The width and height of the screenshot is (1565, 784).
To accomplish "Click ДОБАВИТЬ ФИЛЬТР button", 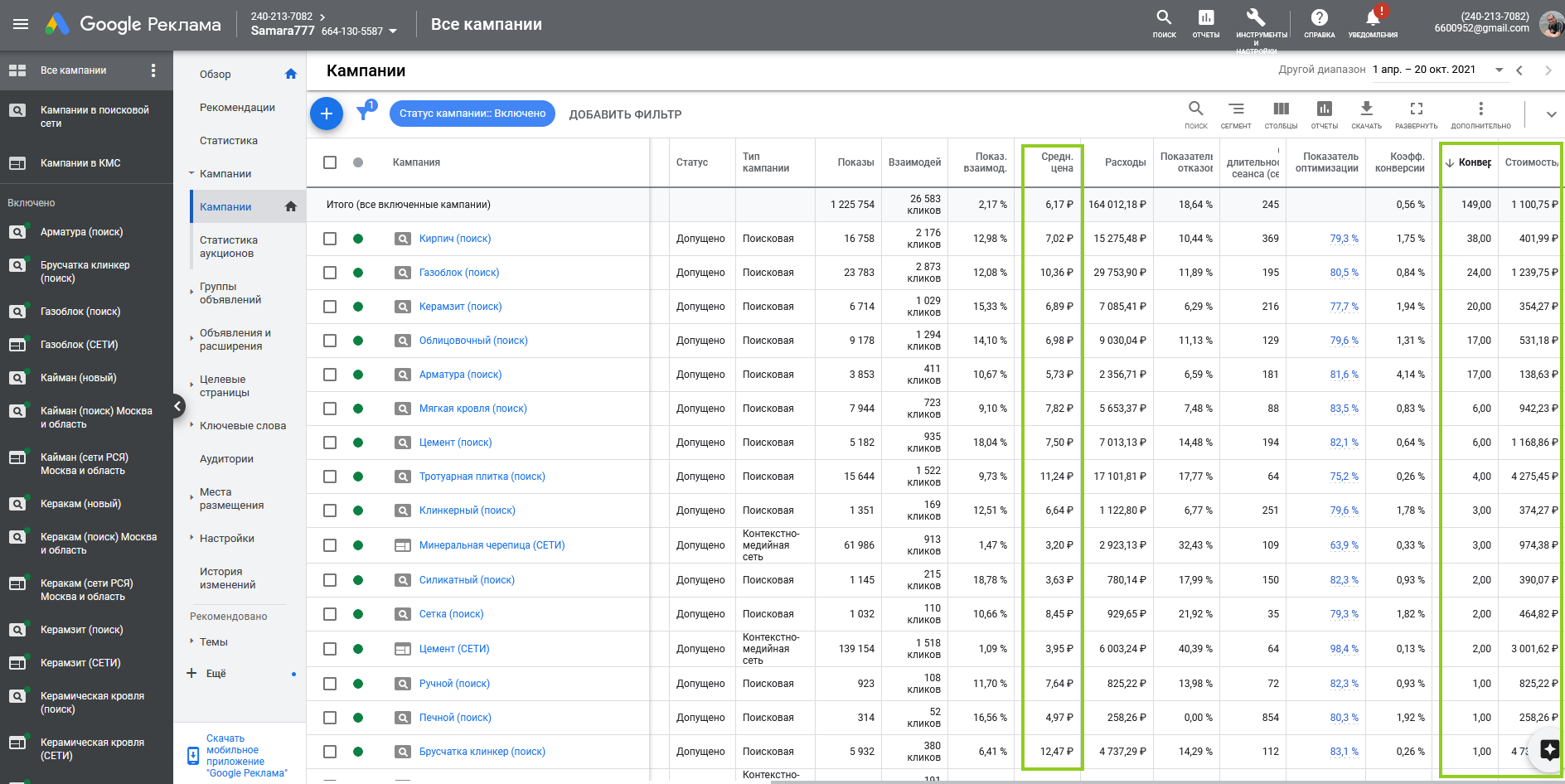I will [625, 114].
